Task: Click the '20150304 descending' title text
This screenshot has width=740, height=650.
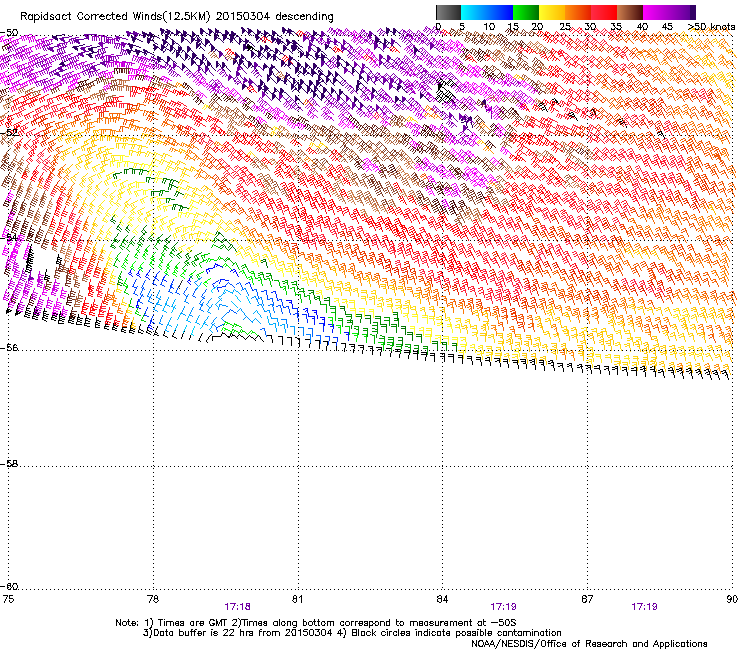Action: [x=275, y=17]
